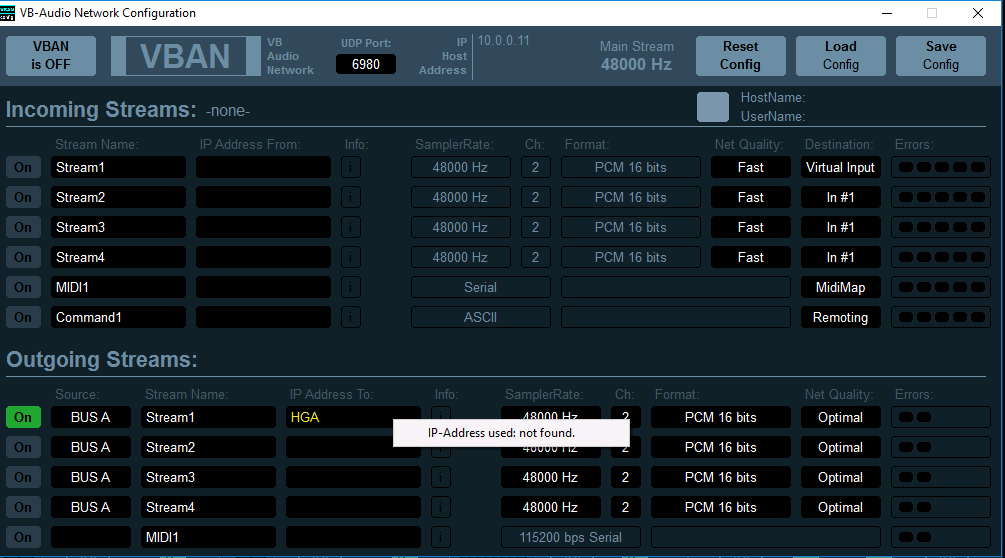The height and width of the screenshot is (558, 1005).
Task: Turn on outgoing Stream4
Action: coord(23,507)
